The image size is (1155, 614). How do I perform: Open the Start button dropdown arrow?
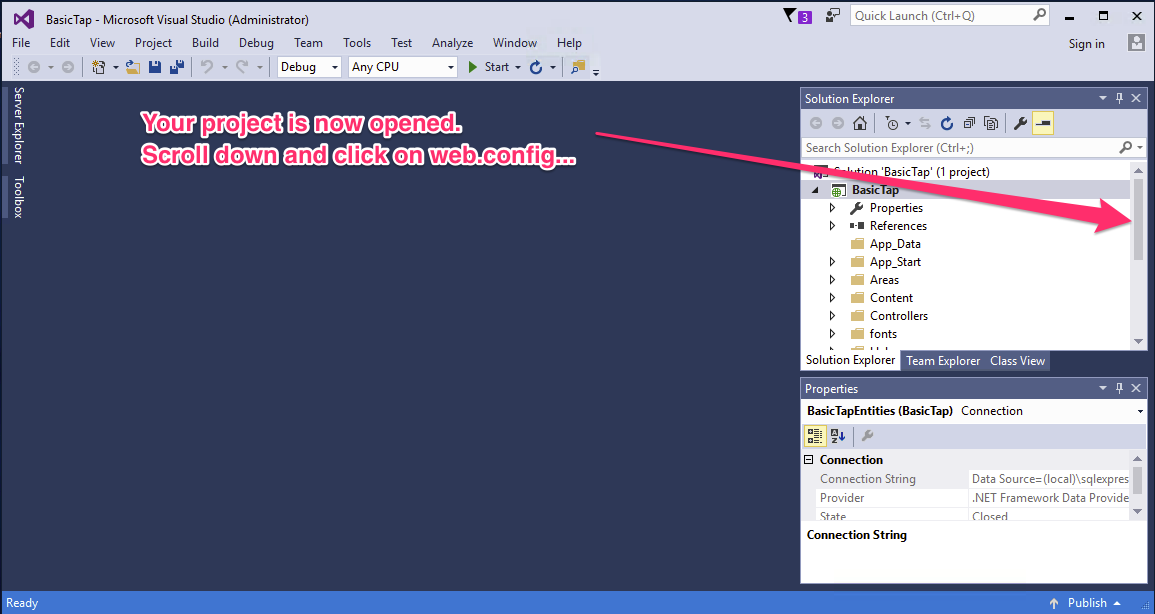(x=518, y=68)
